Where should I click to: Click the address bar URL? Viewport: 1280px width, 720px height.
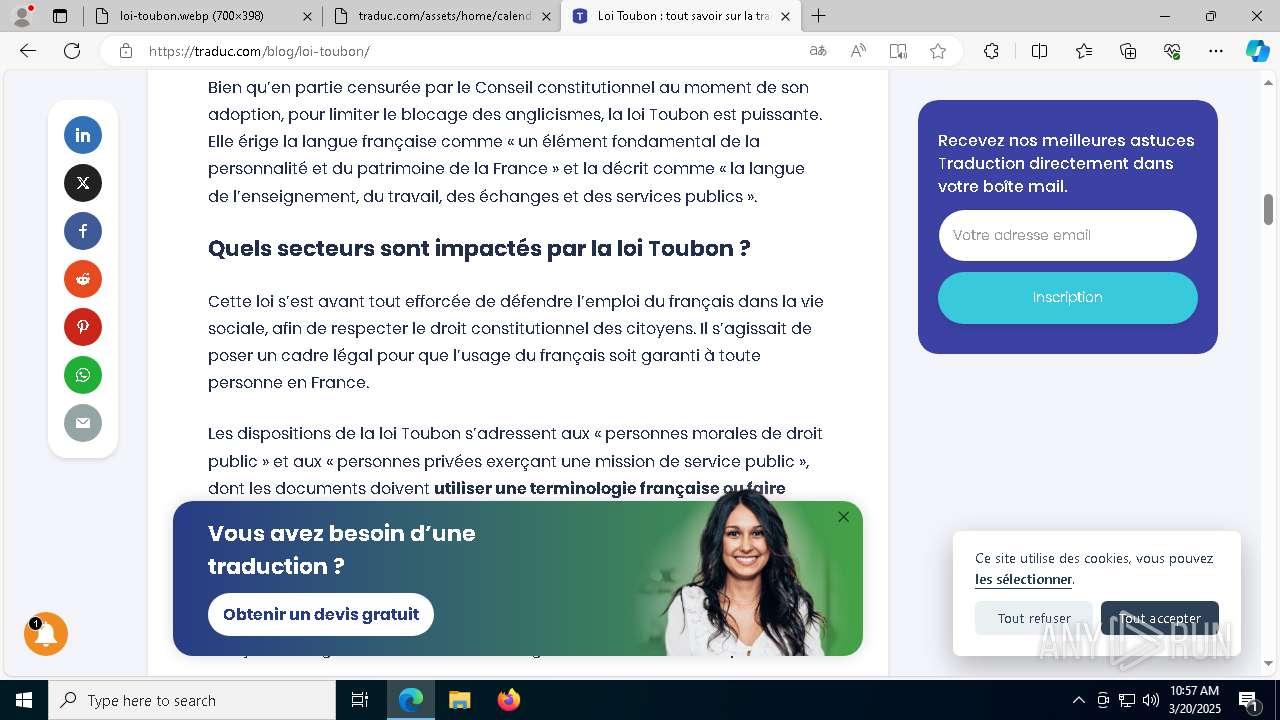tap(259, 51)
